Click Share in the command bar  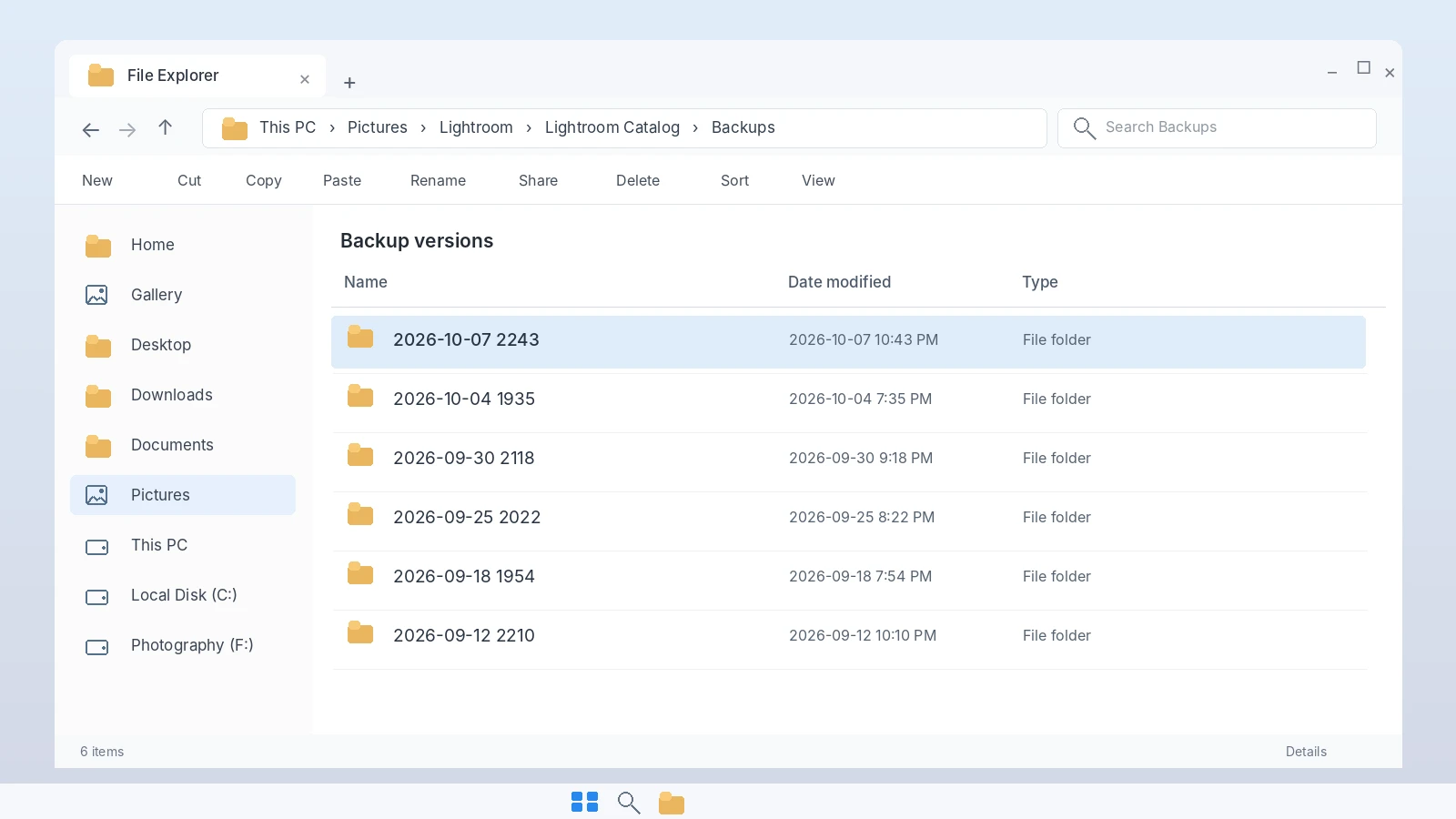[x=538, y=180]
